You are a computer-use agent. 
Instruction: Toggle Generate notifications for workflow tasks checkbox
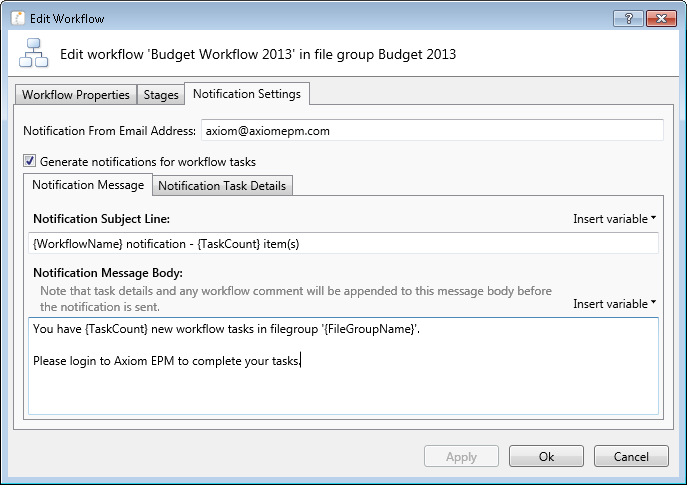[x=29, y=161]
